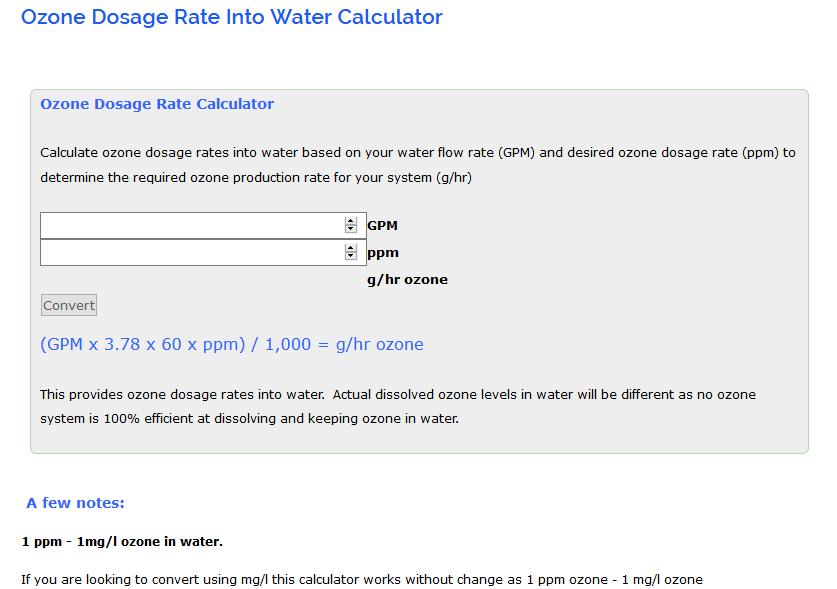Click the A few notes heading
Image resolution: width=837 pixels, height=589 pixels.
tap(75, 503)
